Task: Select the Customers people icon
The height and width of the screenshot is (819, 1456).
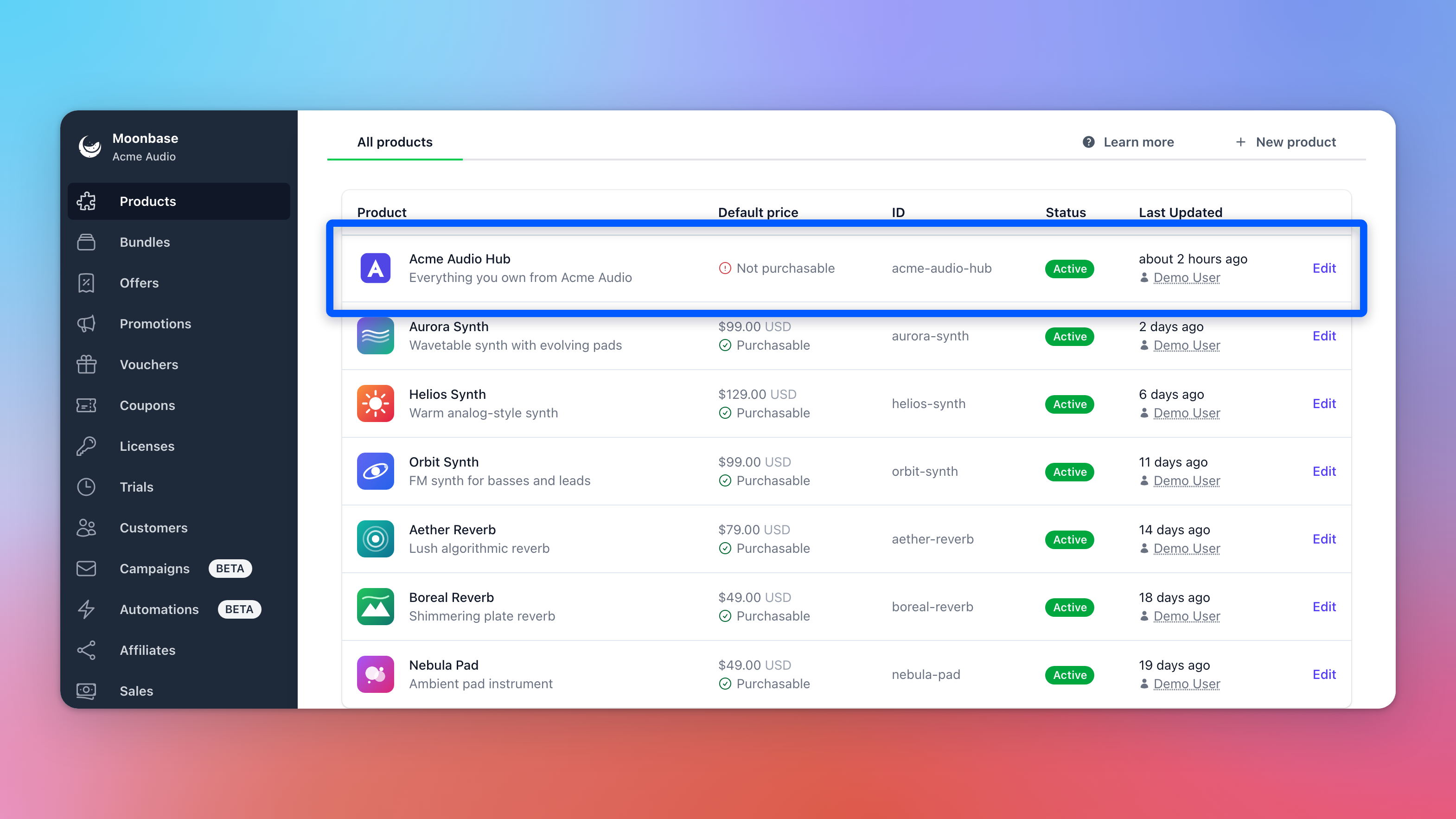Action: [x=86, y=528]
